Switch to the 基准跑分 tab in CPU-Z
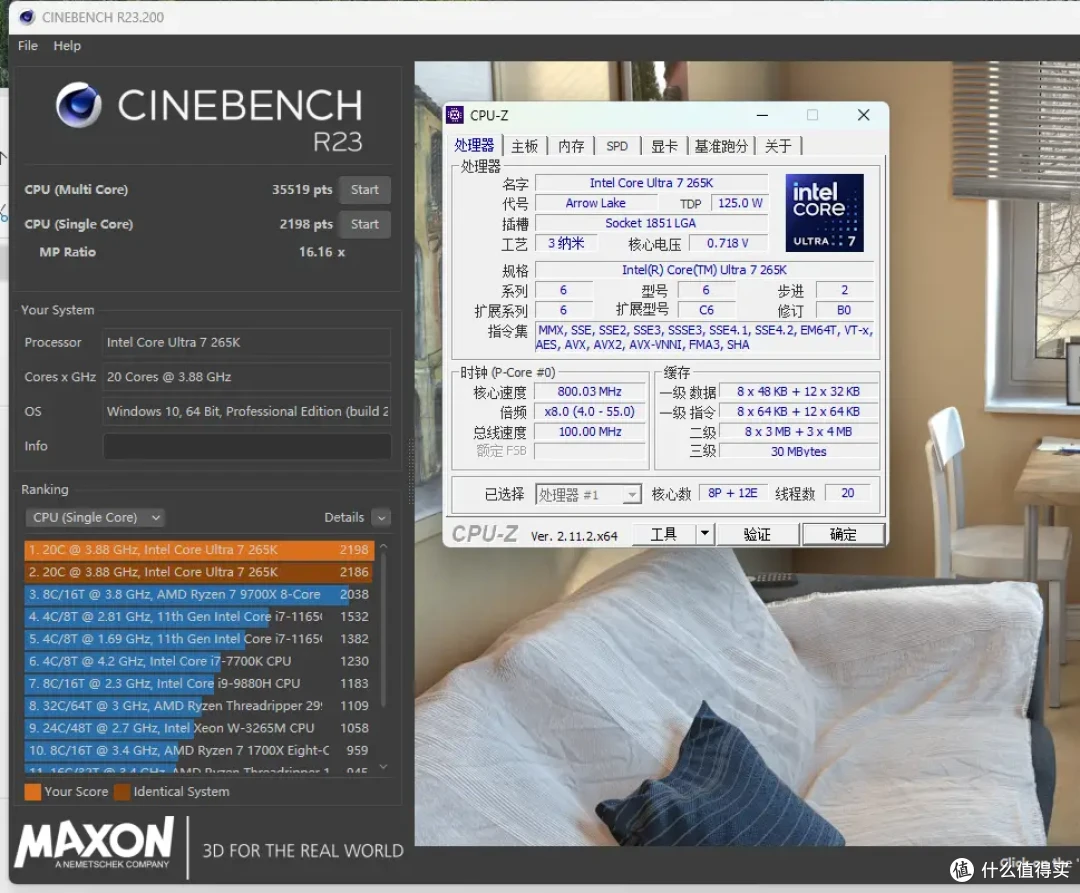 click(x=721, y=146)
